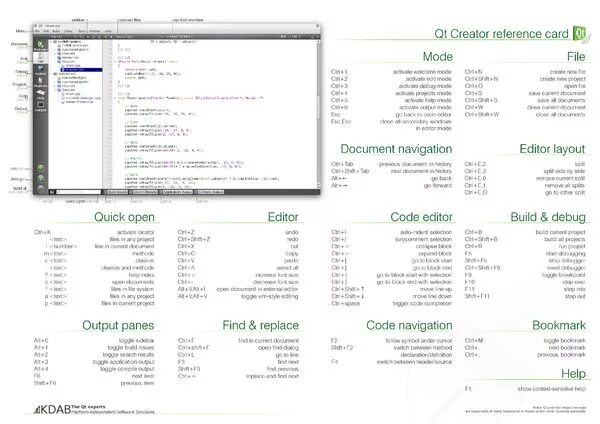Viewport: 600px width, 424px height.
Task: Click the build all button
Action: coord(41,188)
